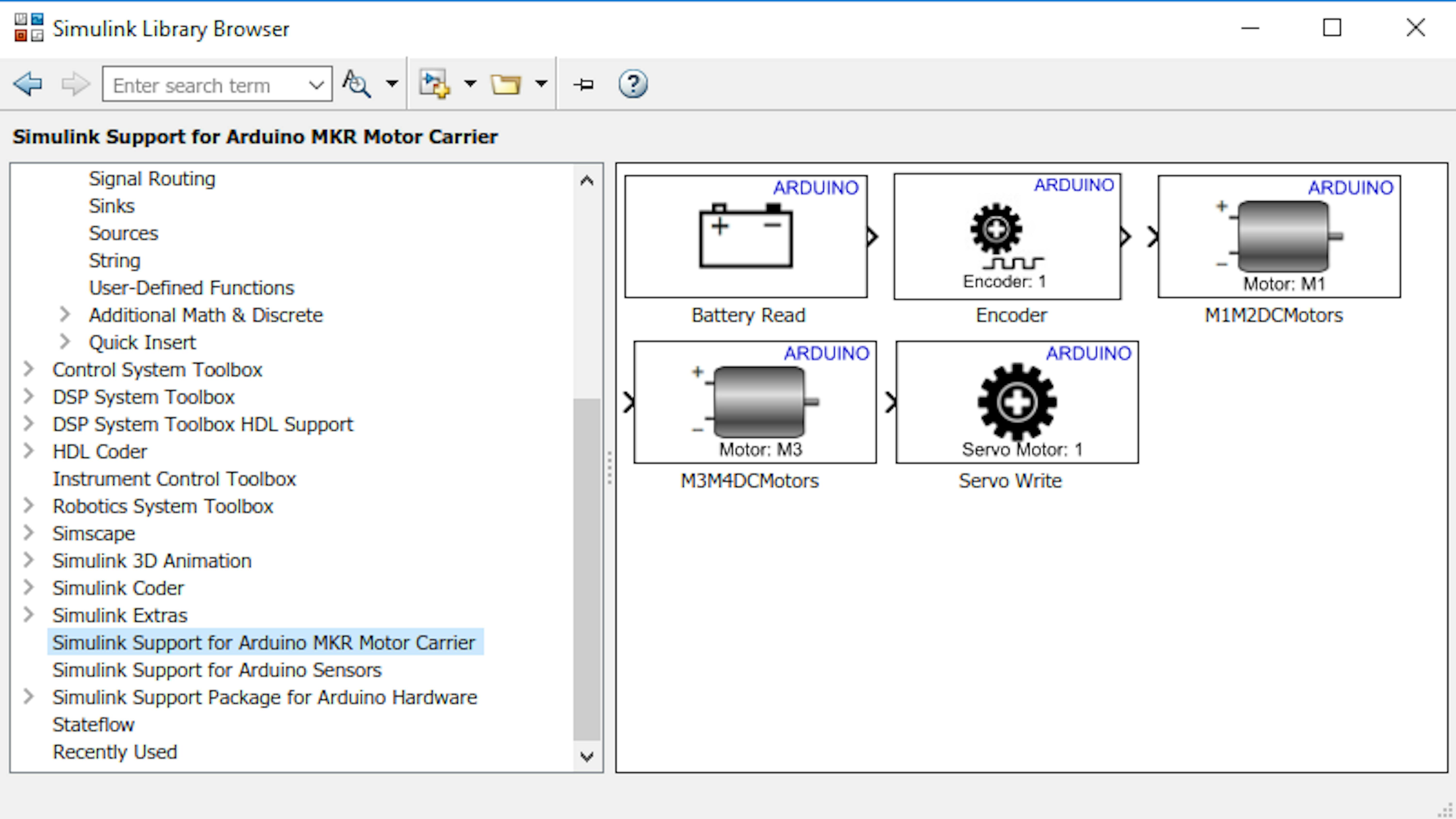Select the Battery Read block

(x=746, y=236)
